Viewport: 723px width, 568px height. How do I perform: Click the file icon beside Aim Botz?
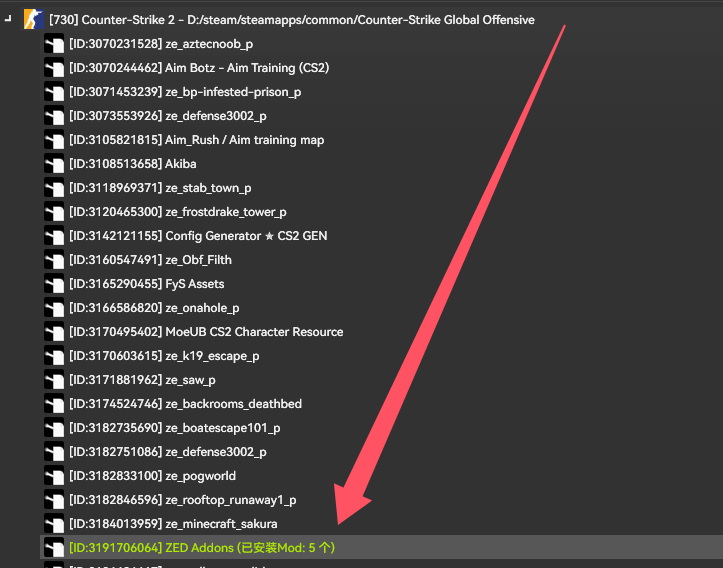pos(54,68)
